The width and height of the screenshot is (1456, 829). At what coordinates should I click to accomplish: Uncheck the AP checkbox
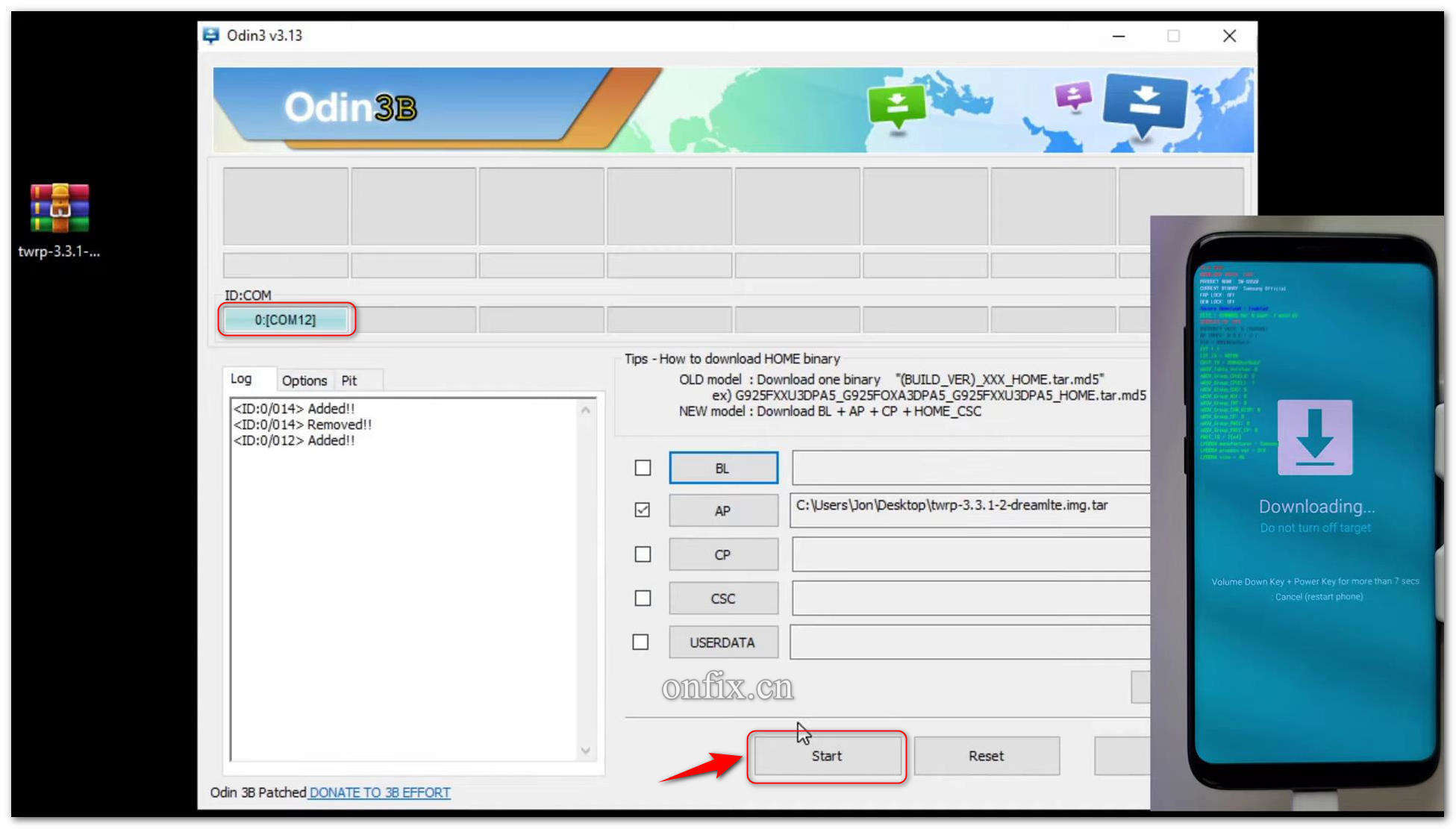[x=643, y=510]
